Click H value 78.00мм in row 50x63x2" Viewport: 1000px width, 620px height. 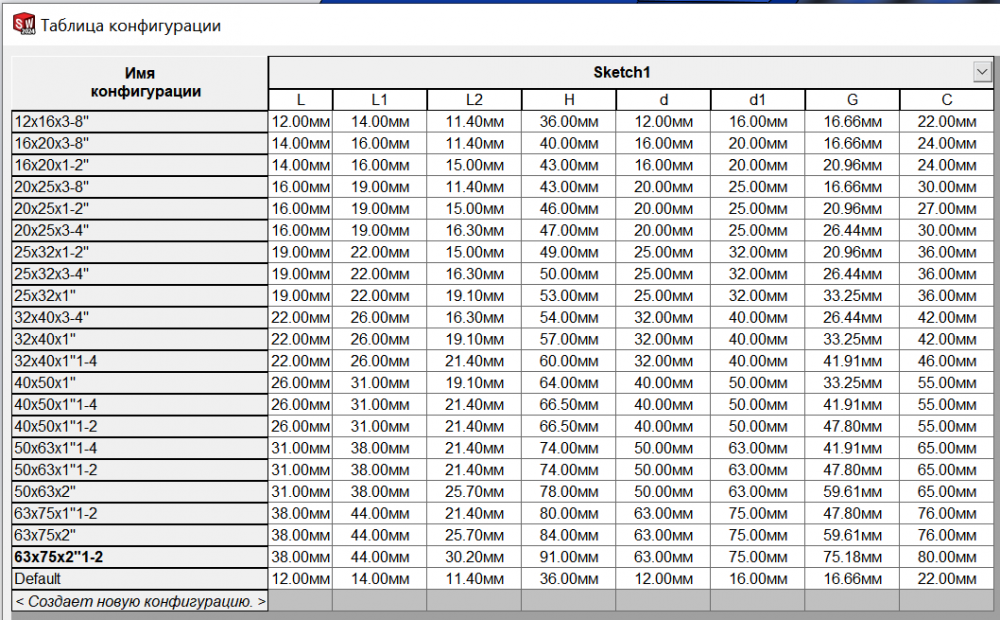569,492
